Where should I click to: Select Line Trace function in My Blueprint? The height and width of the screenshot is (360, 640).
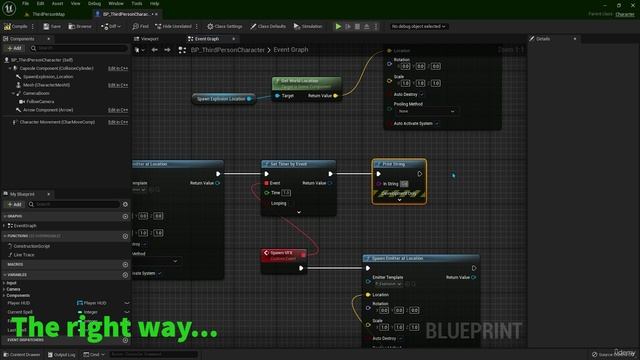point(24,255)
